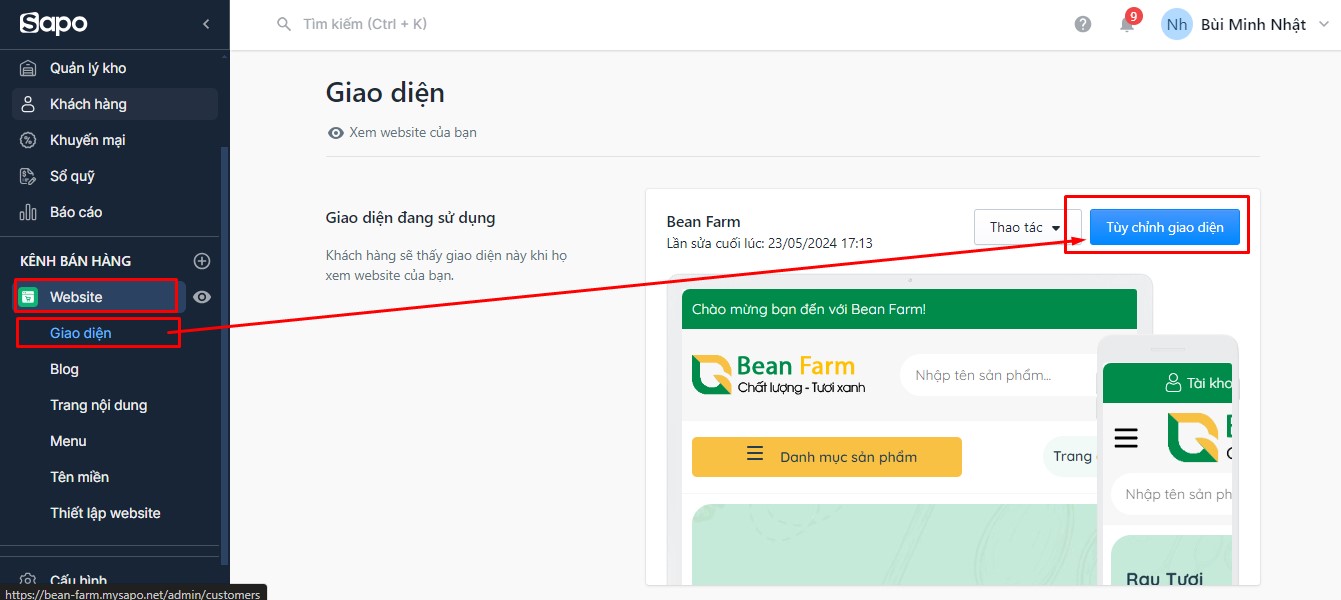Viewport: 1341px width, 600px height.
Task: Click the green Website store icon
Action: point(29,297)
